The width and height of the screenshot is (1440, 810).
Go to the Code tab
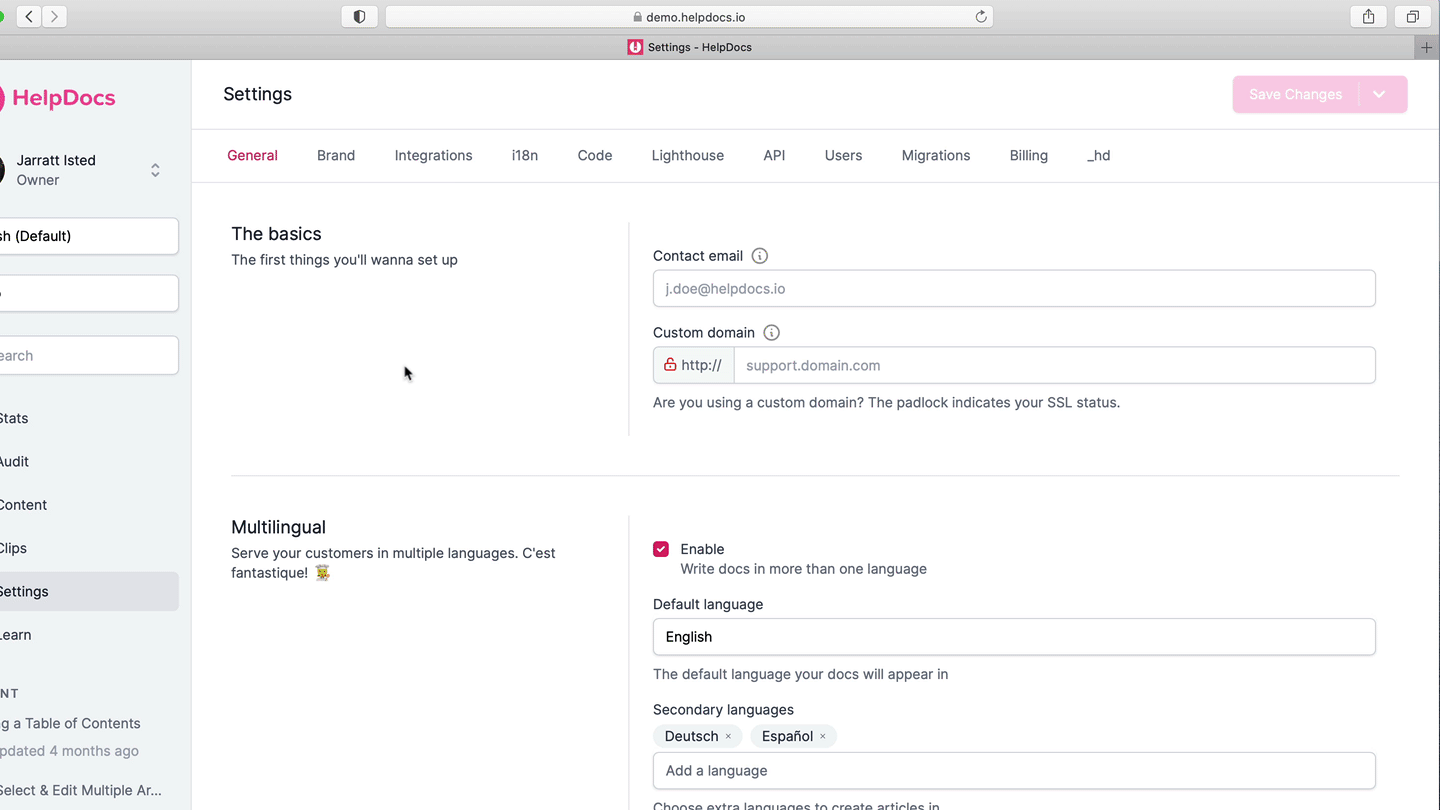595,156
